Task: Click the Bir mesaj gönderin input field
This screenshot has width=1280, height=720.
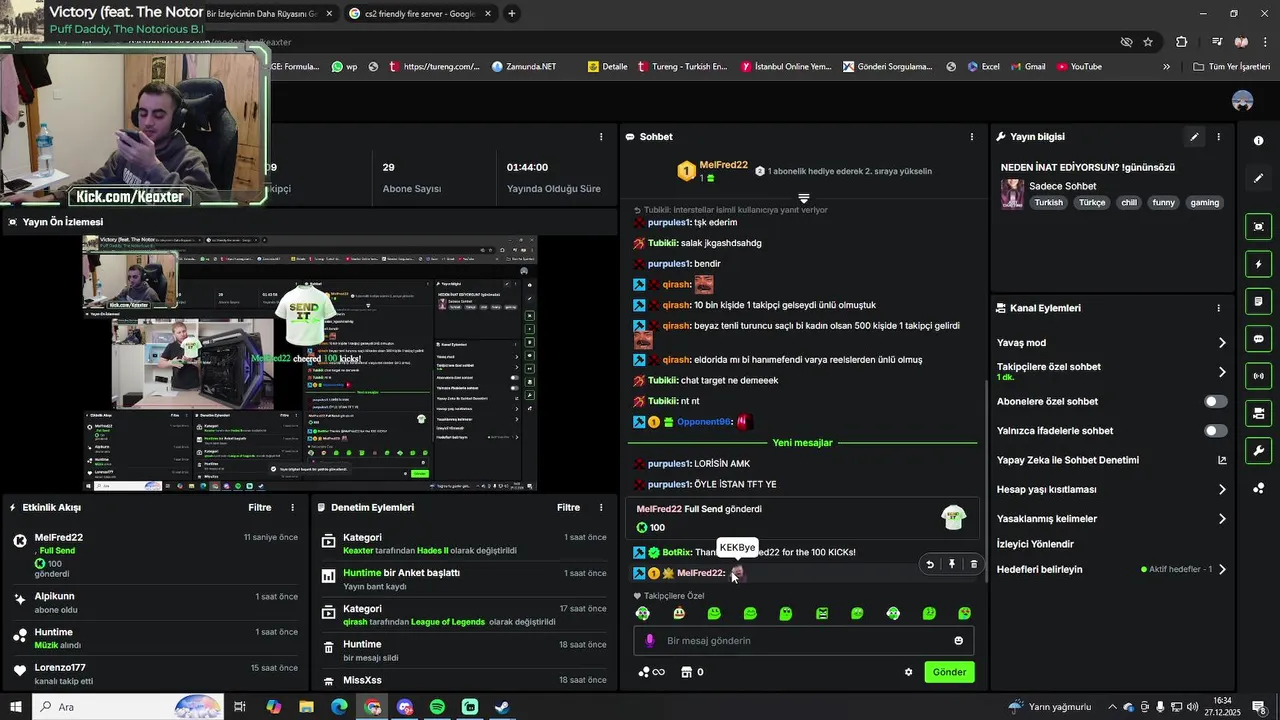Action: pyautogui.click(x=804, y=641)
